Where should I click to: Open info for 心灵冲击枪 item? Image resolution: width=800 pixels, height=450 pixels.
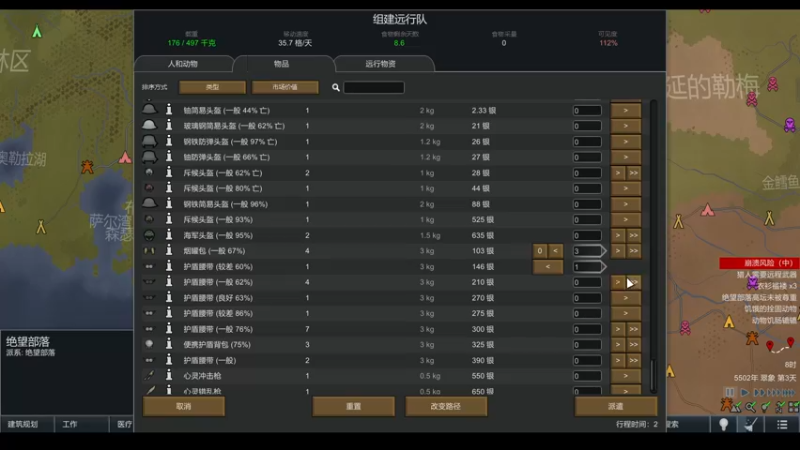coord(169,376)
